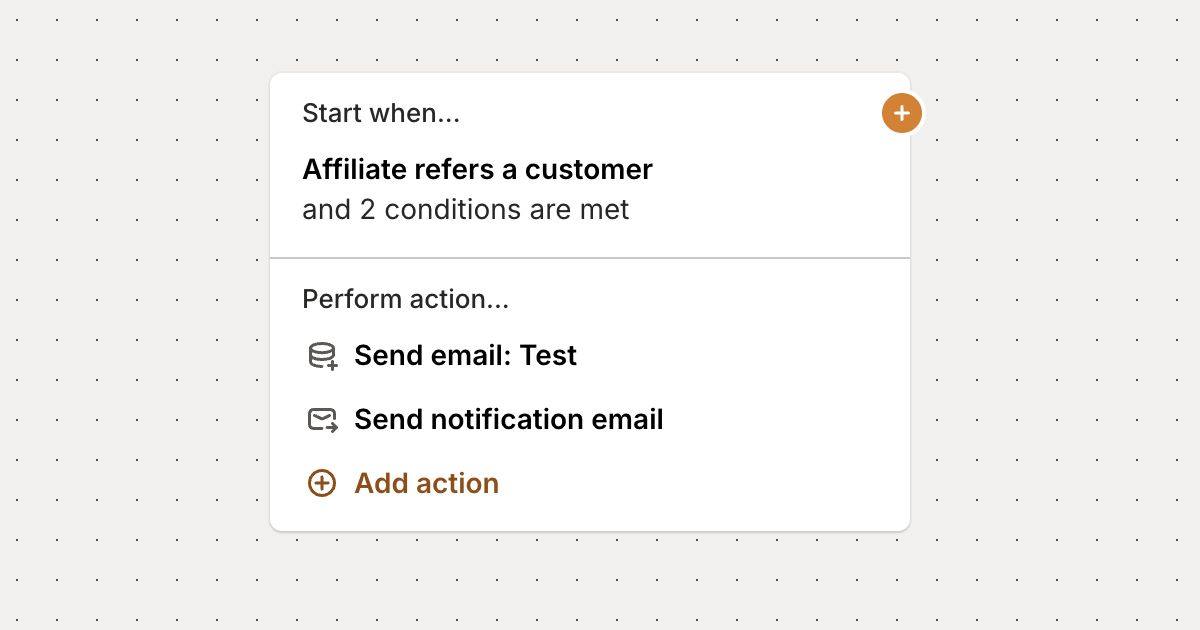Image resolution: width=1200 pixels, height=630 pixels.
Task: Click the forwarding arrow on the envelope icon
Action: pos(330,424)
